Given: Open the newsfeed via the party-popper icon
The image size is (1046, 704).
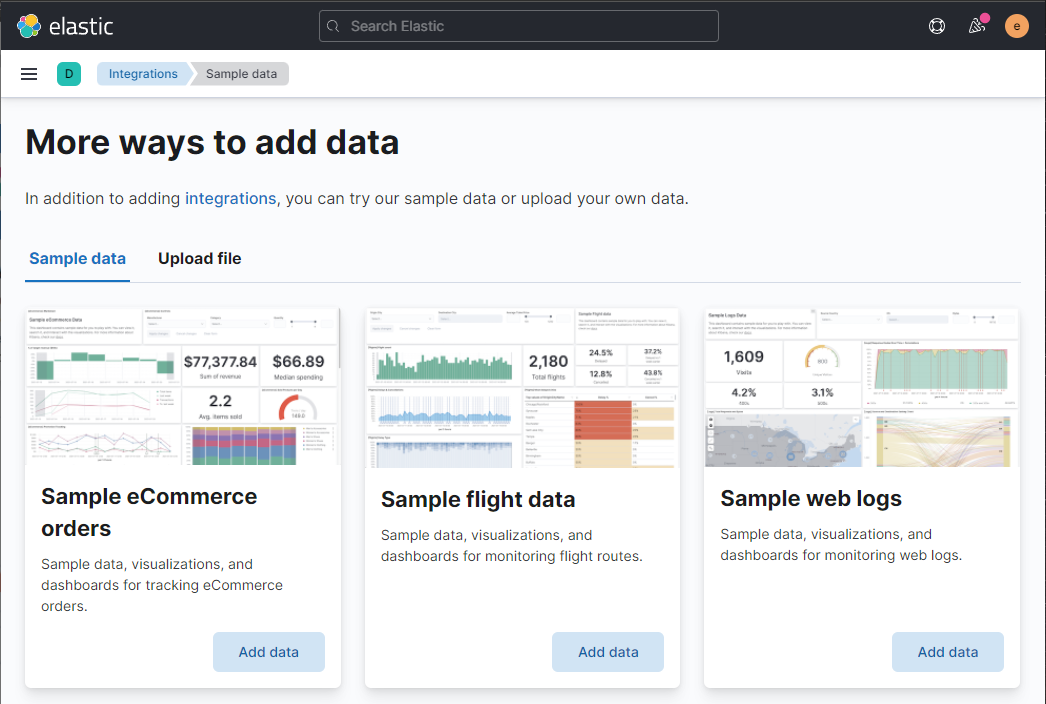Looking at the screenshot, I should 975,27.
